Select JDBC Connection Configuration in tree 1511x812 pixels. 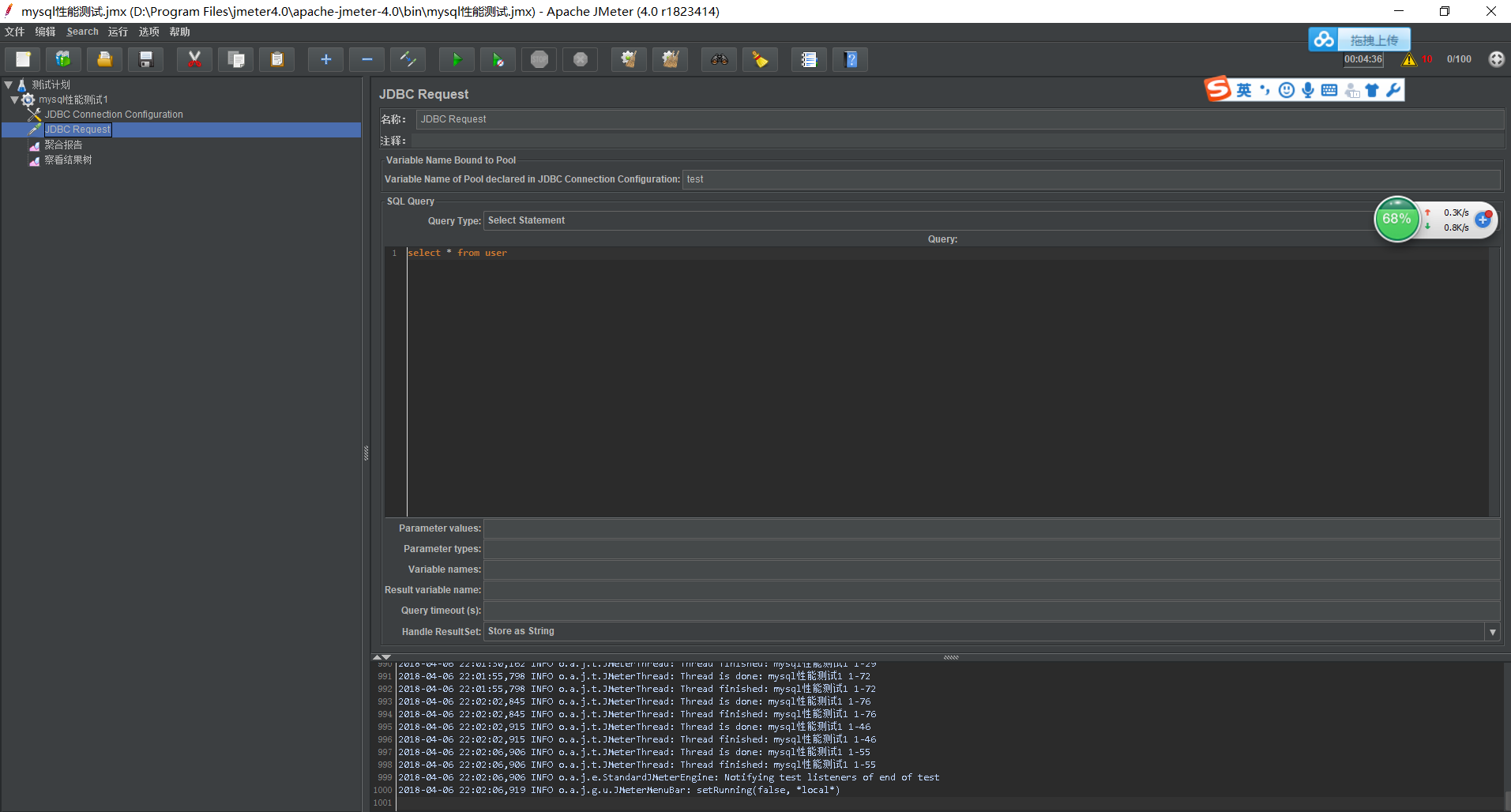click(114, 115)
